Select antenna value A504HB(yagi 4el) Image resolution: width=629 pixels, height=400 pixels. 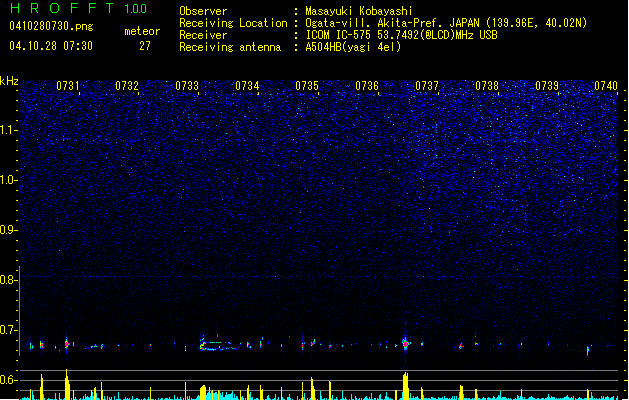353,47
